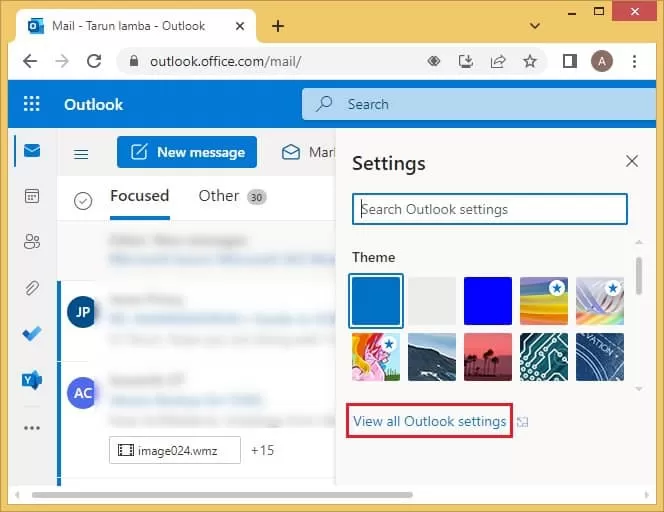Bookmark this page with star icon
The height and width of the screenshot is (512, 664).
point(530,61)
